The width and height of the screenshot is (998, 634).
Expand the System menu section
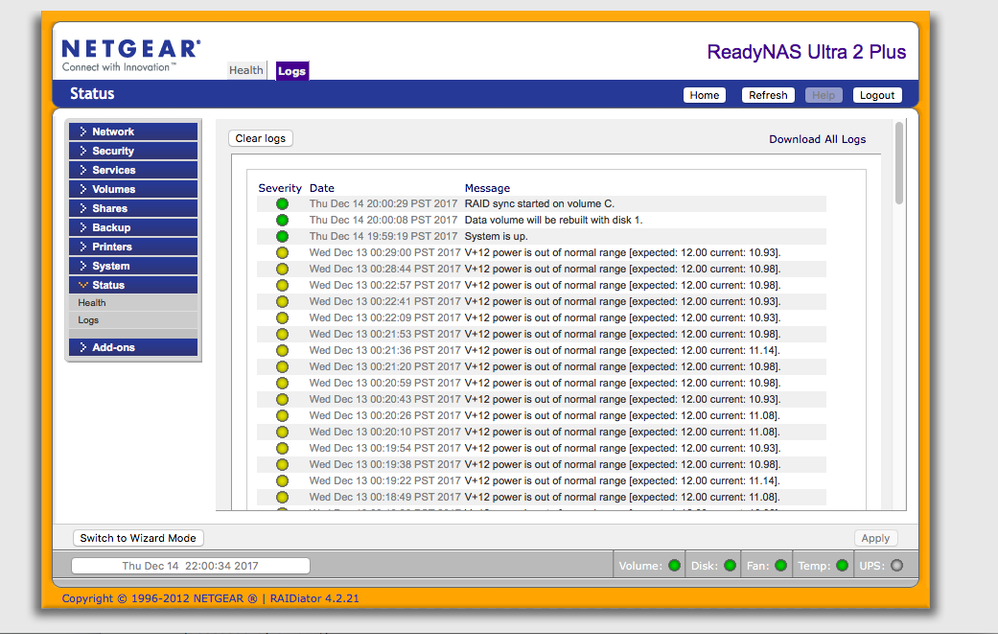coord(133,265)
